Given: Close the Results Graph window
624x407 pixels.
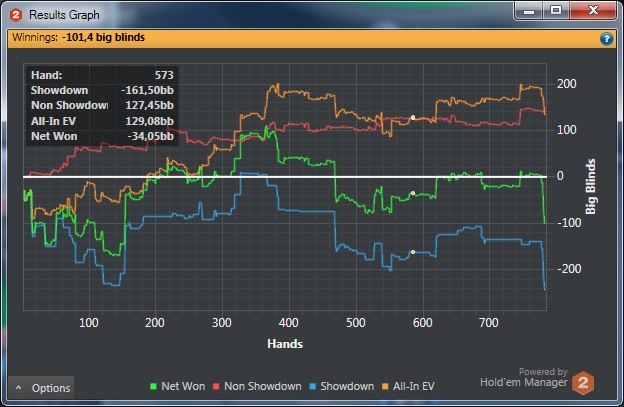Looking at the screenshot, I should tap(593, 11).
